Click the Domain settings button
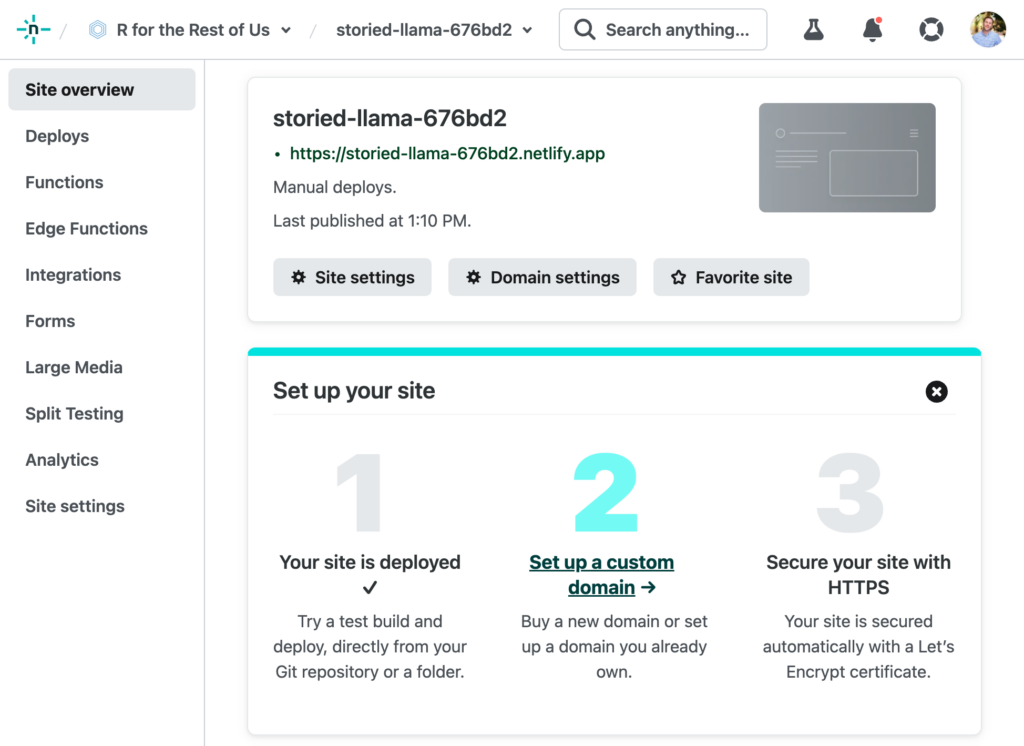The image size is (1024, 746). click(x=542, y=277)
